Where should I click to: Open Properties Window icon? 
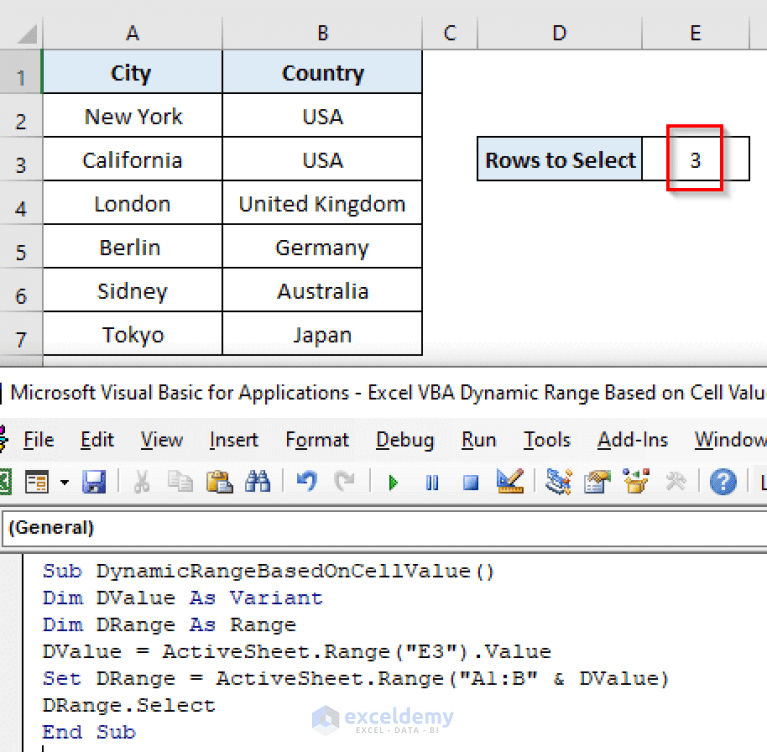click(x=597, y=482)
